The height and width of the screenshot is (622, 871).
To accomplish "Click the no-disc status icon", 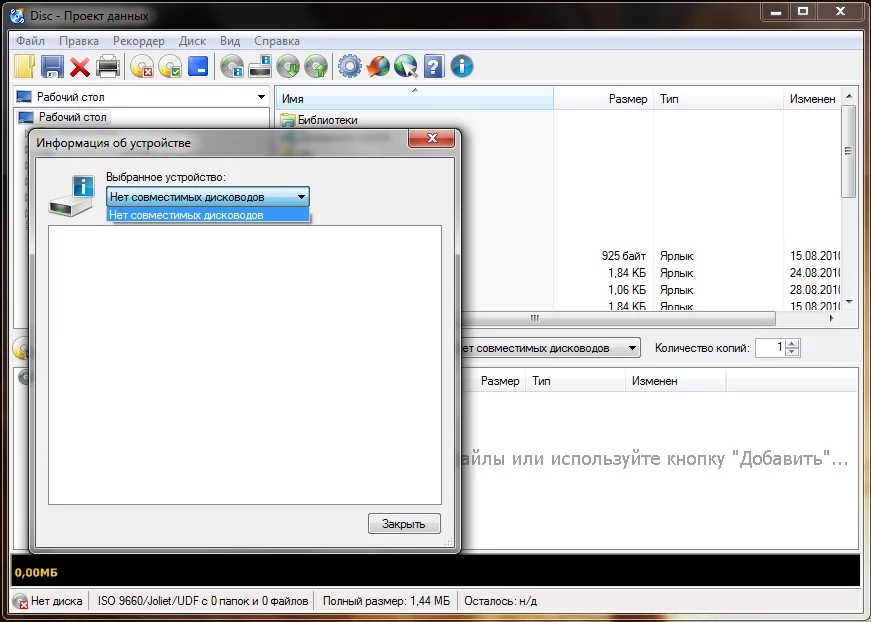I will pyautogui.click(x=20, y=601).
